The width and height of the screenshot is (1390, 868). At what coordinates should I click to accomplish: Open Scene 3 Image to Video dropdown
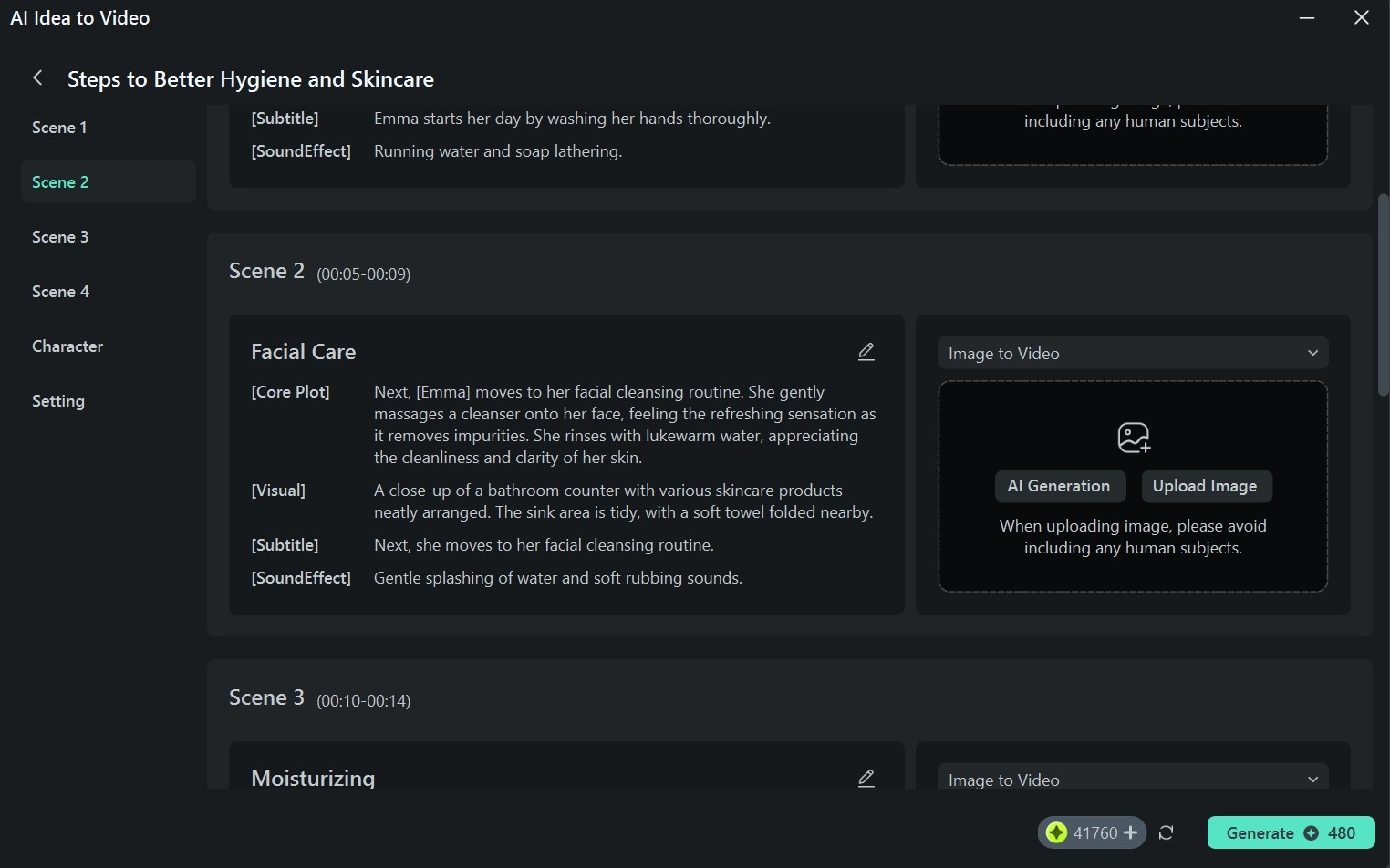coord(1133,777)
